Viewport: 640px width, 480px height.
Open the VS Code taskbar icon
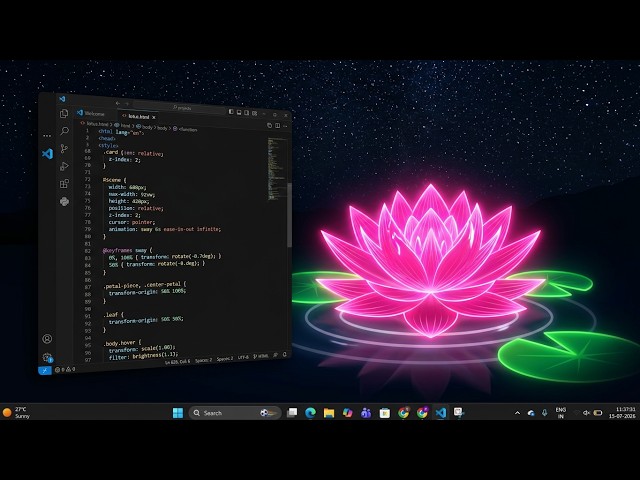tap(441, 413)
